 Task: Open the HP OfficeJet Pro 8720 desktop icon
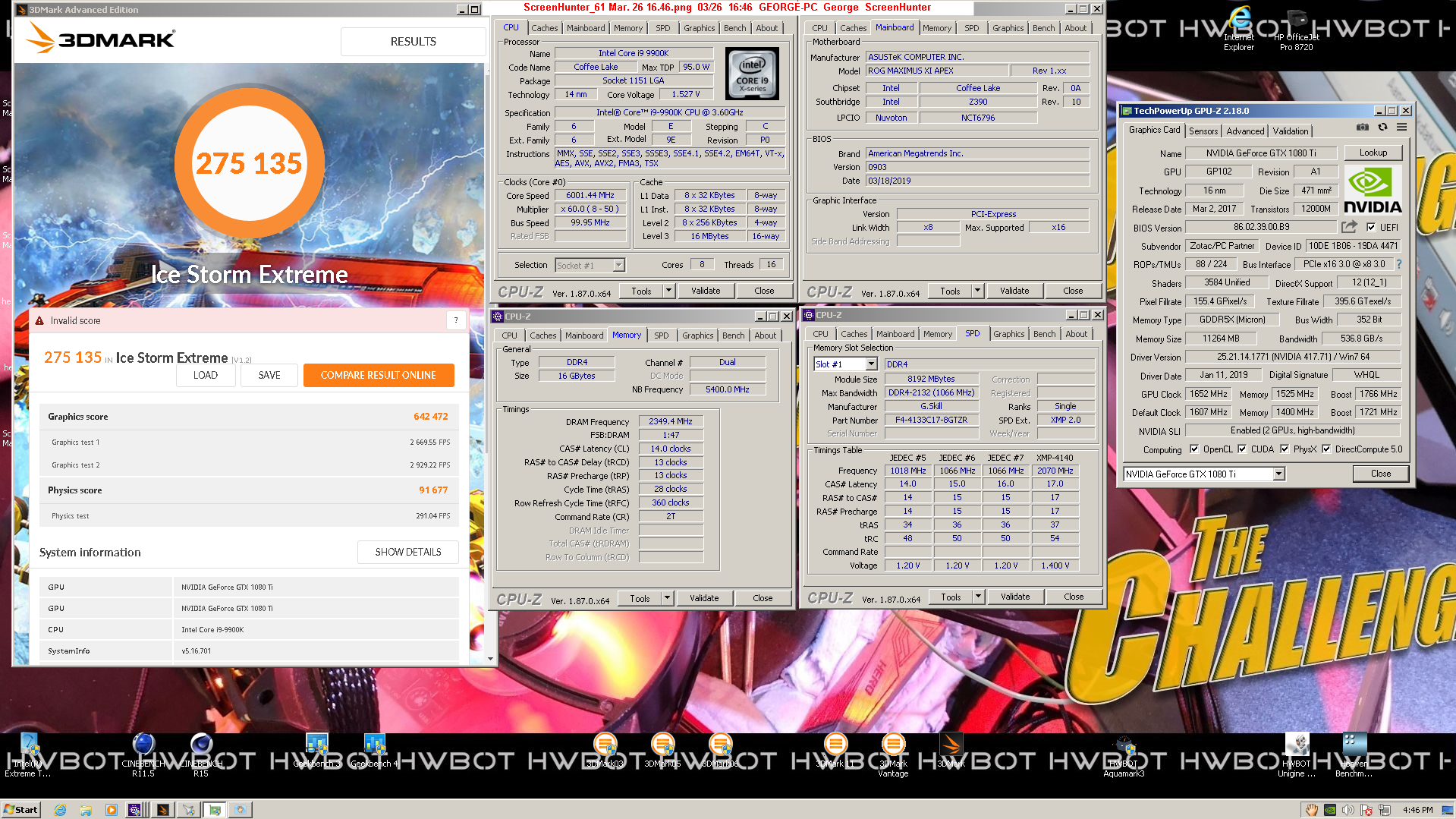coord(1297,29)
